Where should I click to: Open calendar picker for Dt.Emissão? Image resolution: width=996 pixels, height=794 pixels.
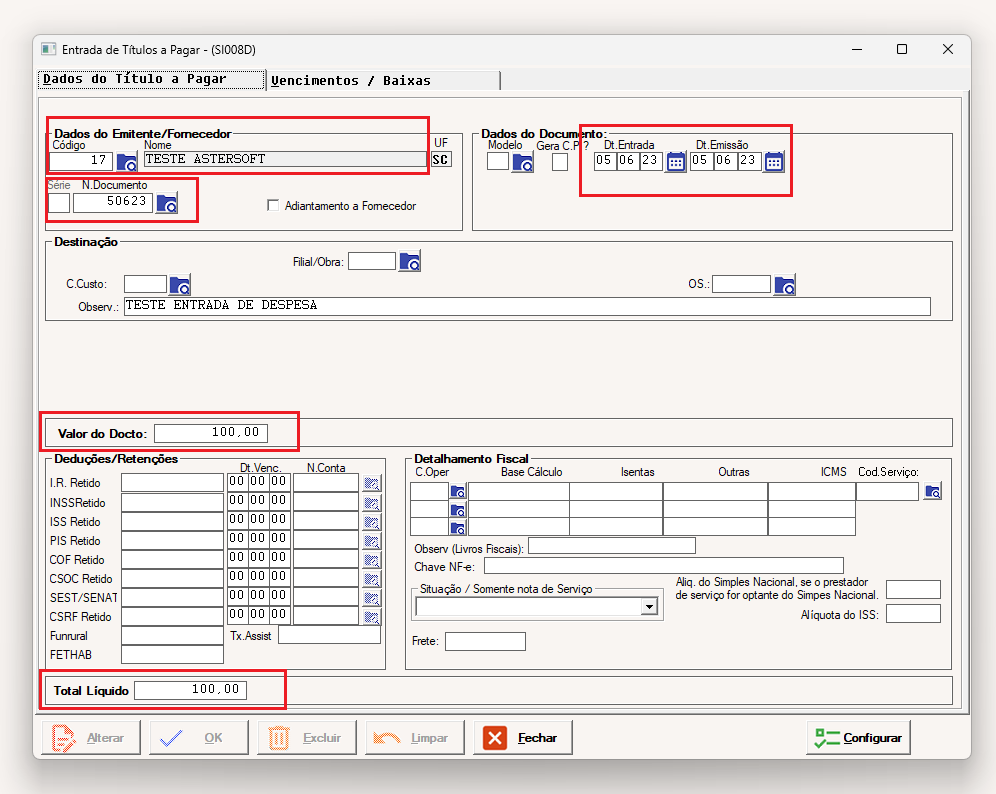pyautogui.click(x=774, y=162)
